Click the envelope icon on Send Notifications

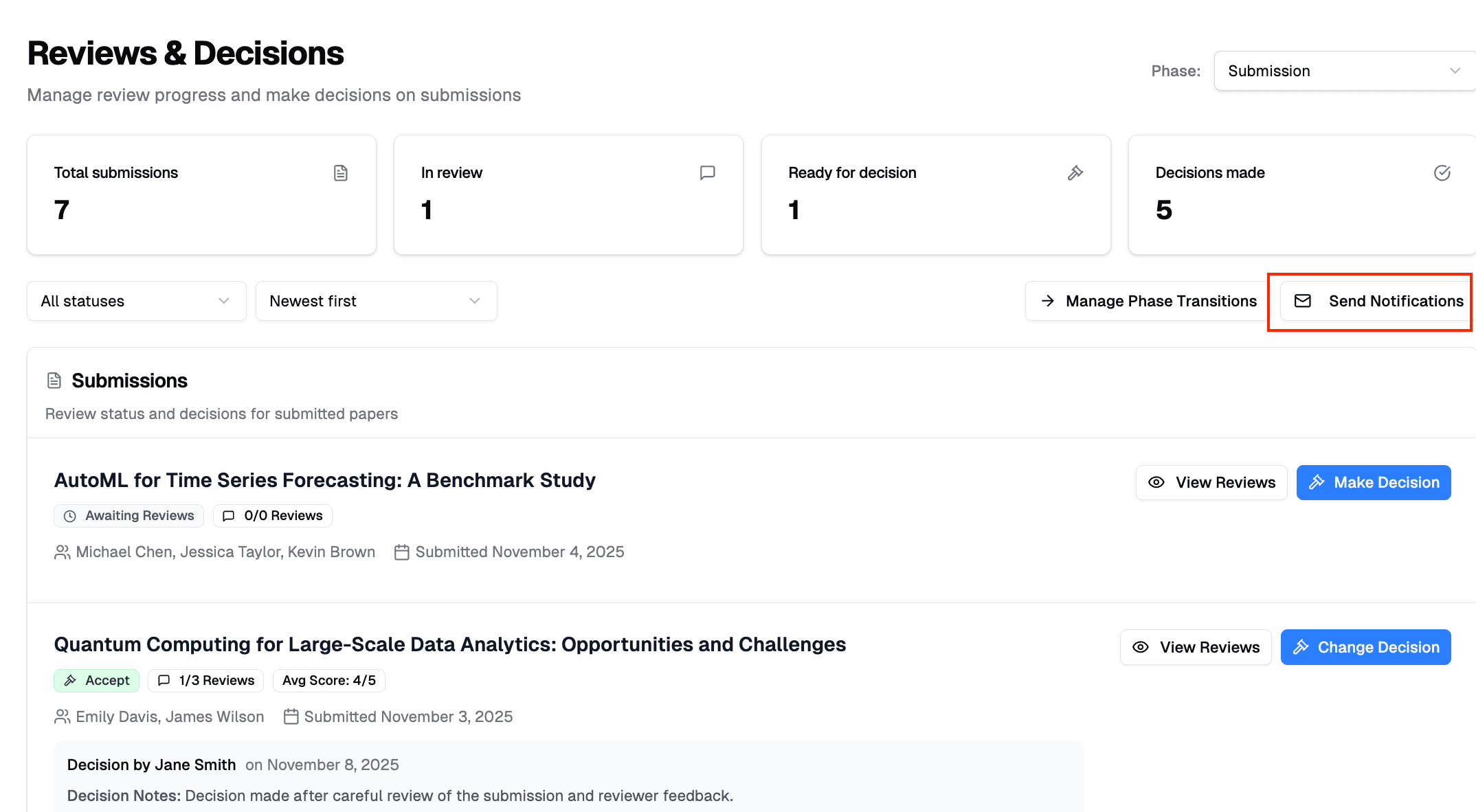coord(1302,301)
